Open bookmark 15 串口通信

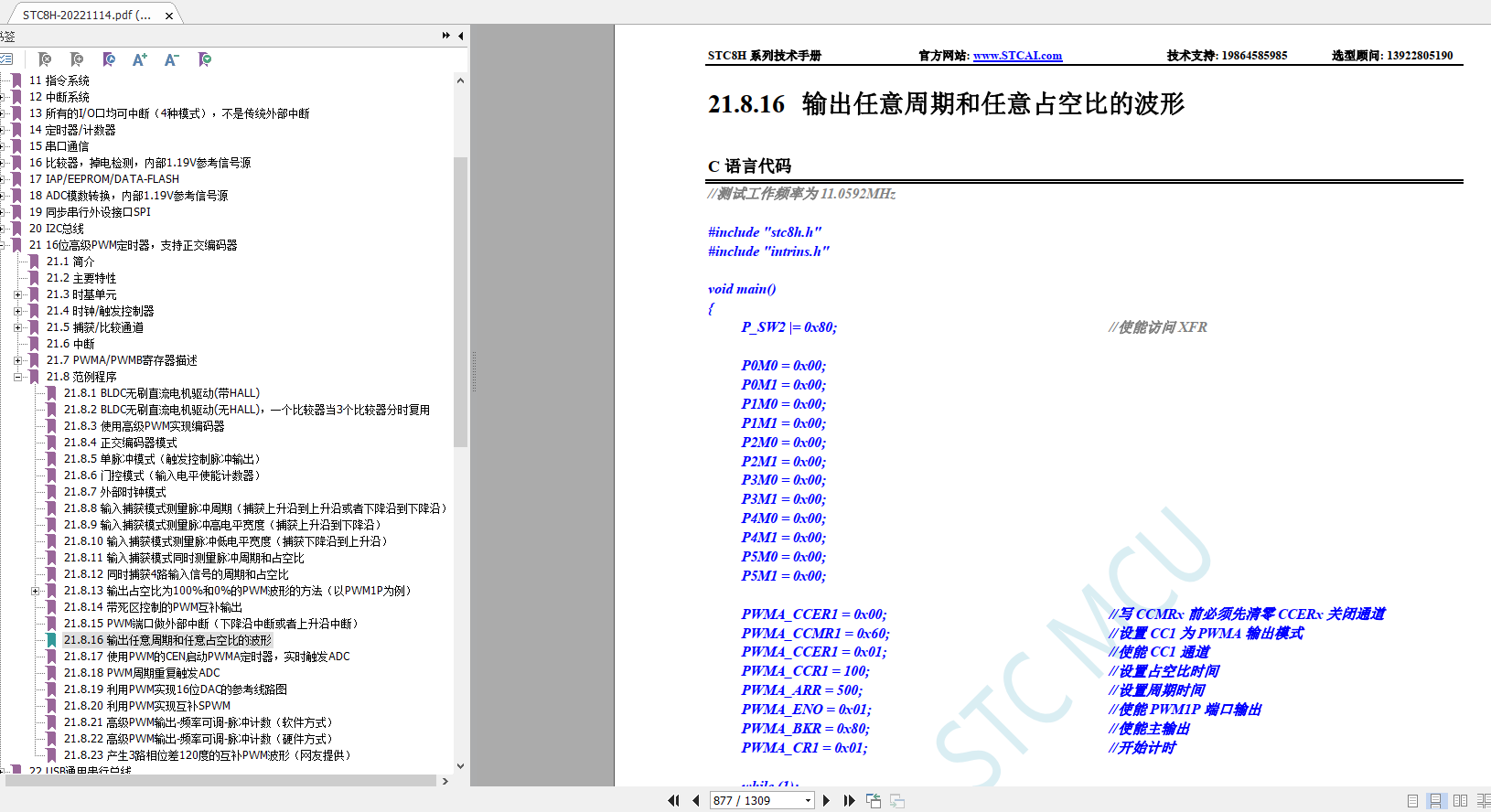59,146
